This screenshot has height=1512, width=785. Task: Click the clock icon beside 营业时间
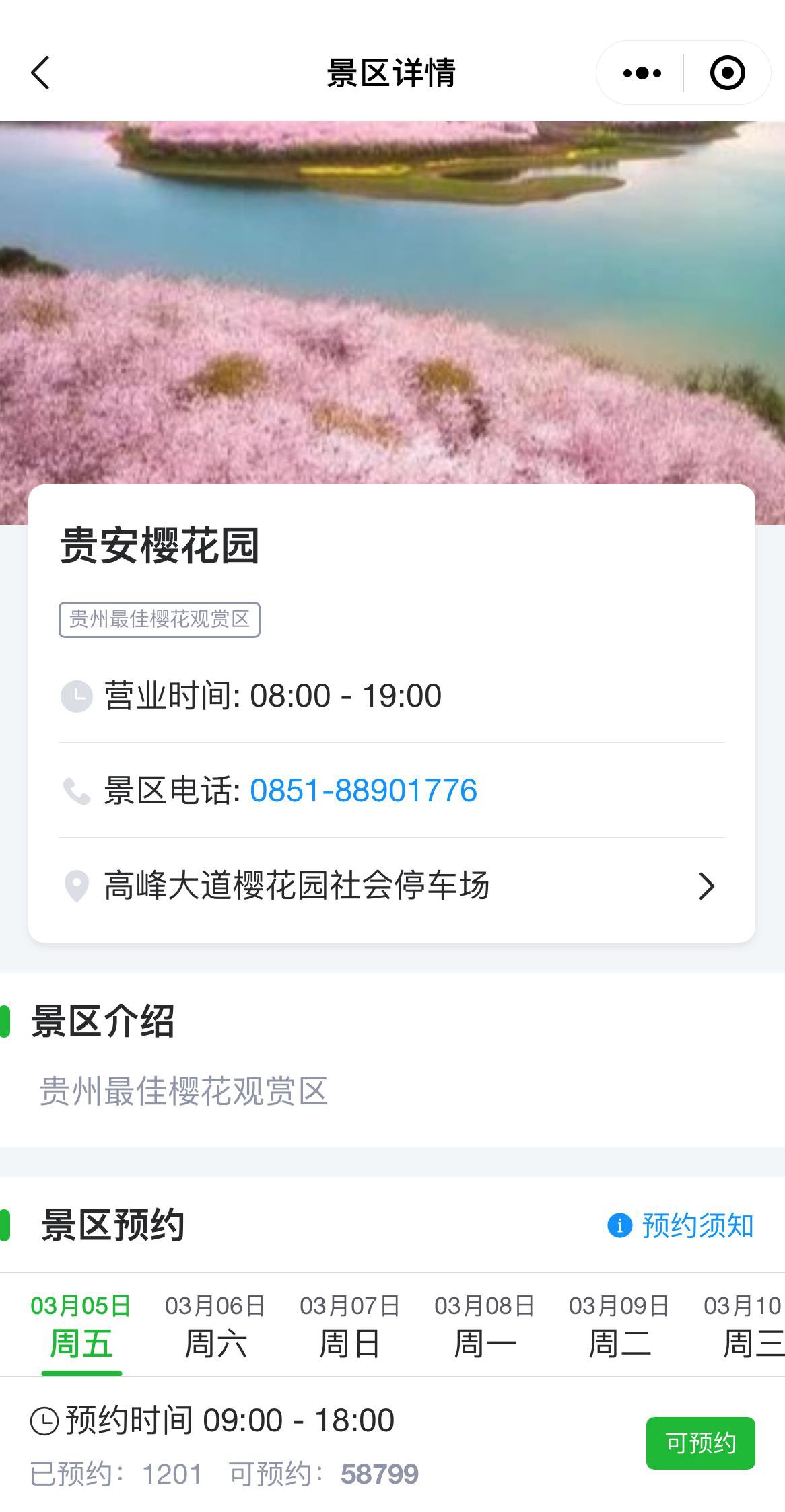pyautogui.click(x=76, y=696)
